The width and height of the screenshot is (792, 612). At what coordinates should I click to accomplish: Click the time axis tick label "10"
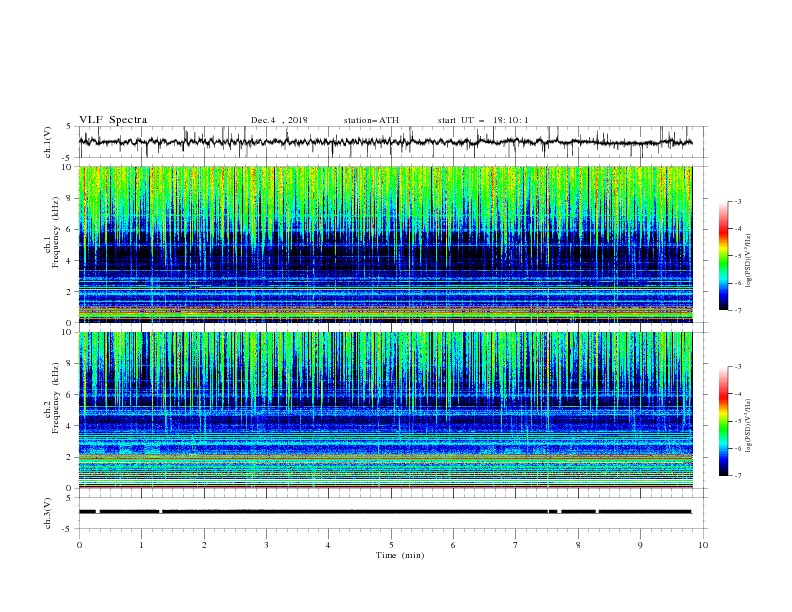tap(703, 545)
